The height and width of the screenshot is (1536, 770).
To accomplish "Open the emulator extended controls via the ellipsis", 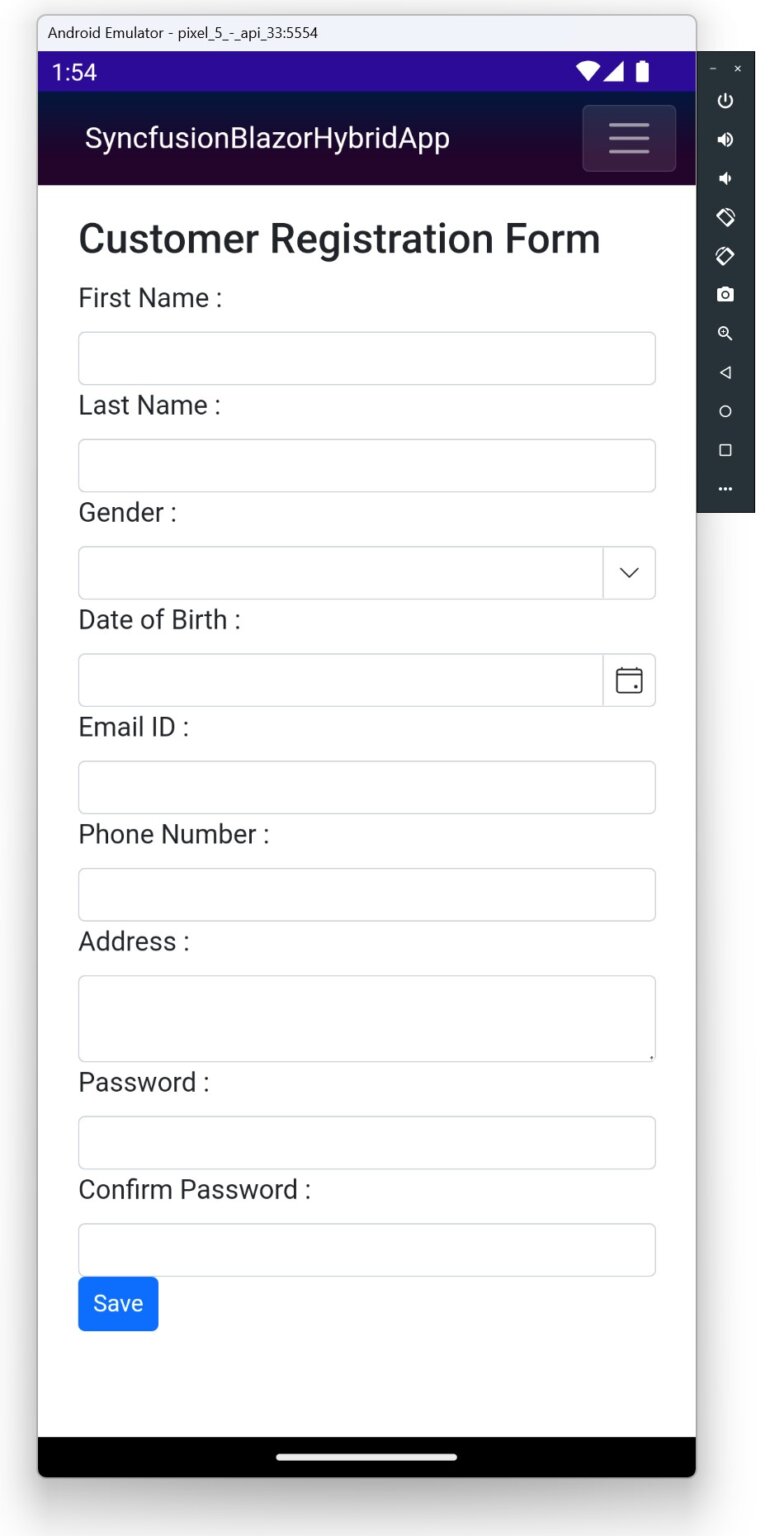I will click(x=725, y=489).
